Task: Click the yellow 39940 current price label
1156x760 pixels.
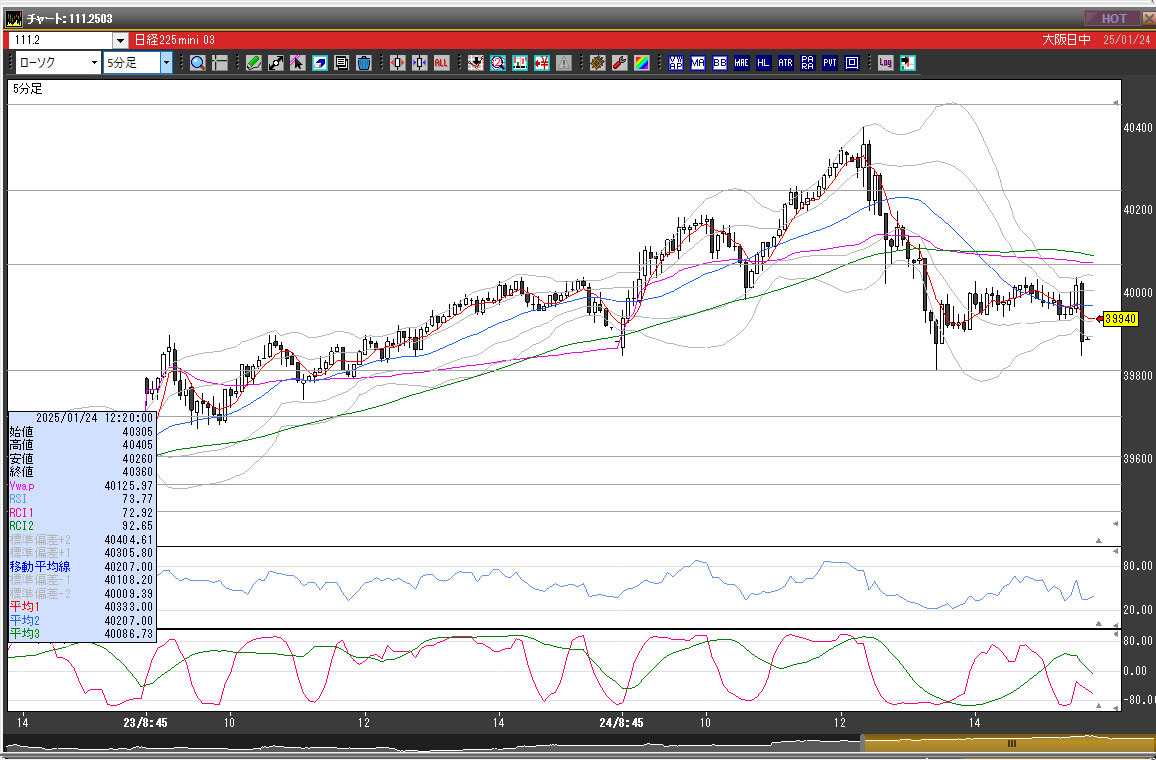Action: point(1120,319)
